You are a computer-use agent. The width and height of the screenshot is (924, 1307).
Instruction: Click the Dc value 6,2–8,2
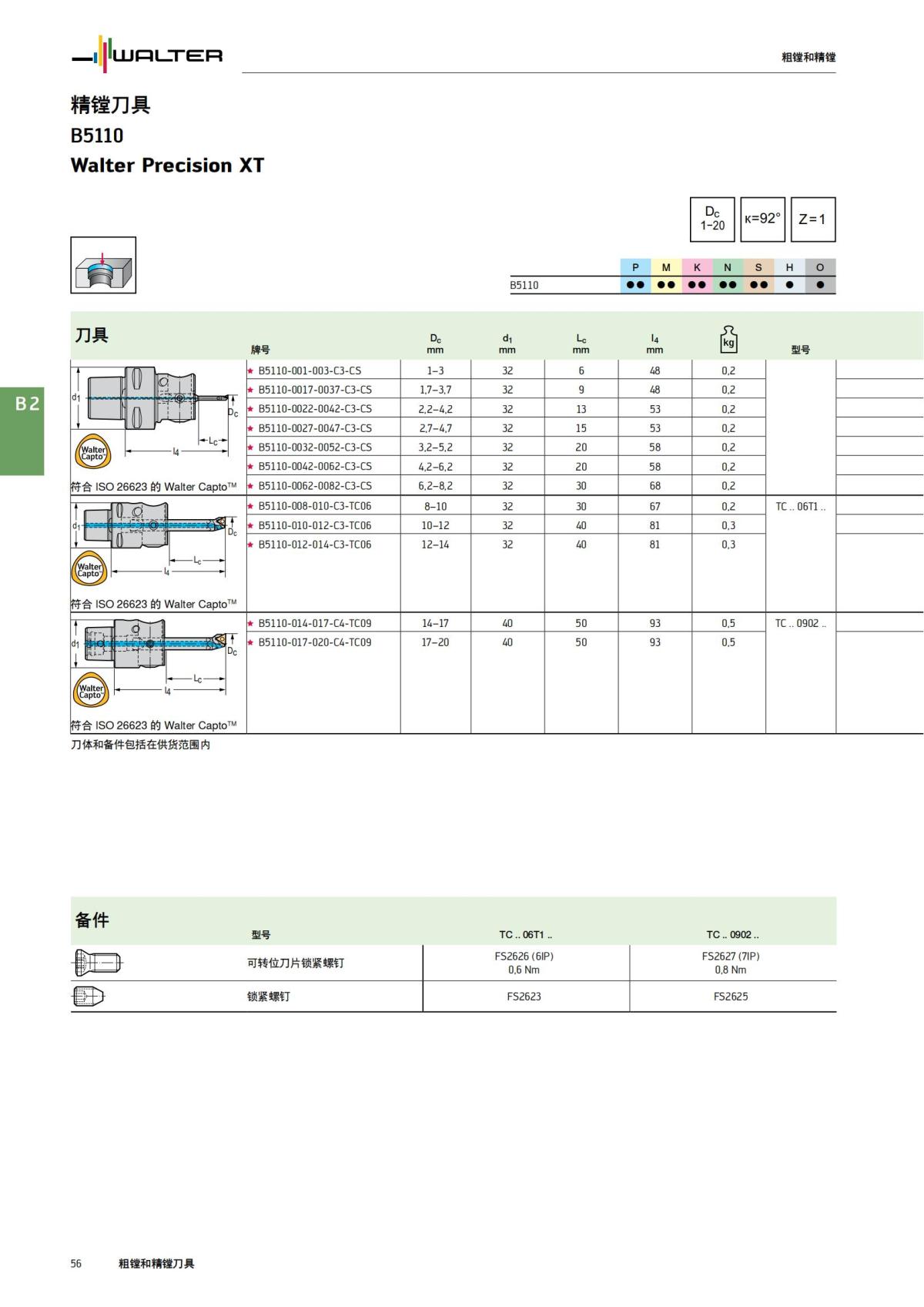coord(435,486)
